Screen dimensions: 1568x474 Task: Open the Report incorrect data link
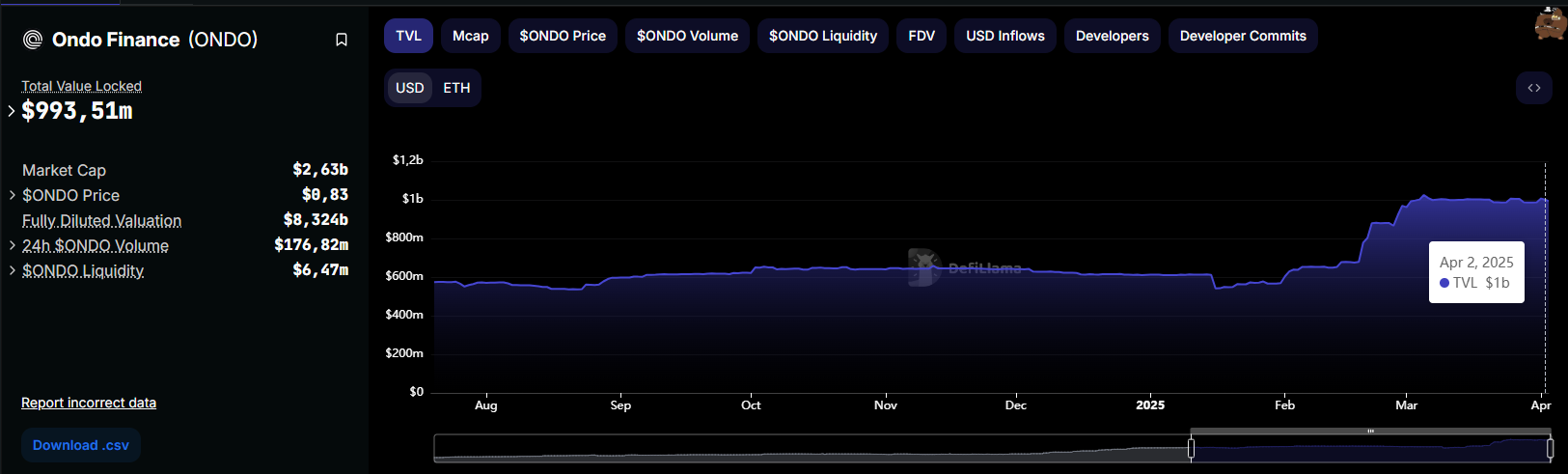pyautogui.click(x=89, y=403)
